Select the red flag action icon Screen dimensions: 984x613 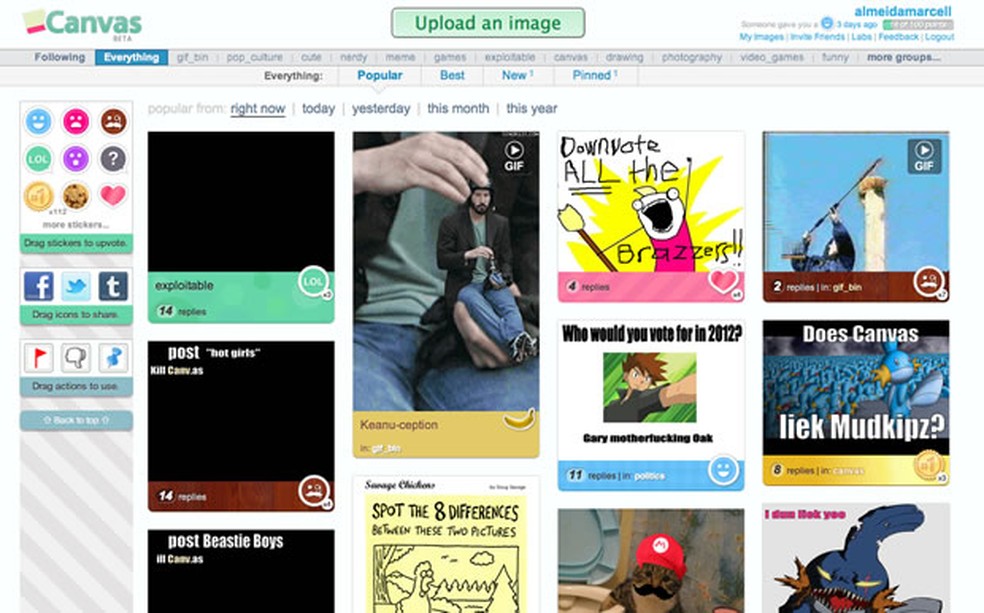click(38, 358)
